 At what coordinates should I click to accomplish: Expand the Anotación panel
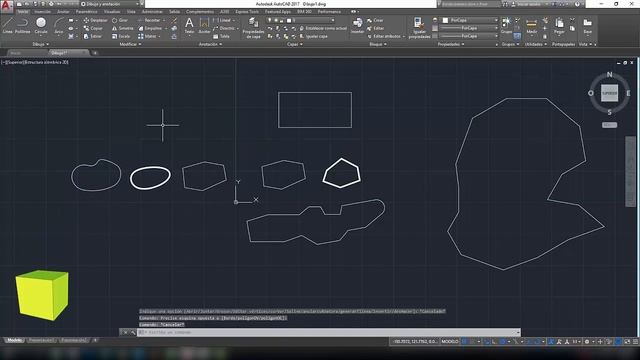[x=210, y=44]
